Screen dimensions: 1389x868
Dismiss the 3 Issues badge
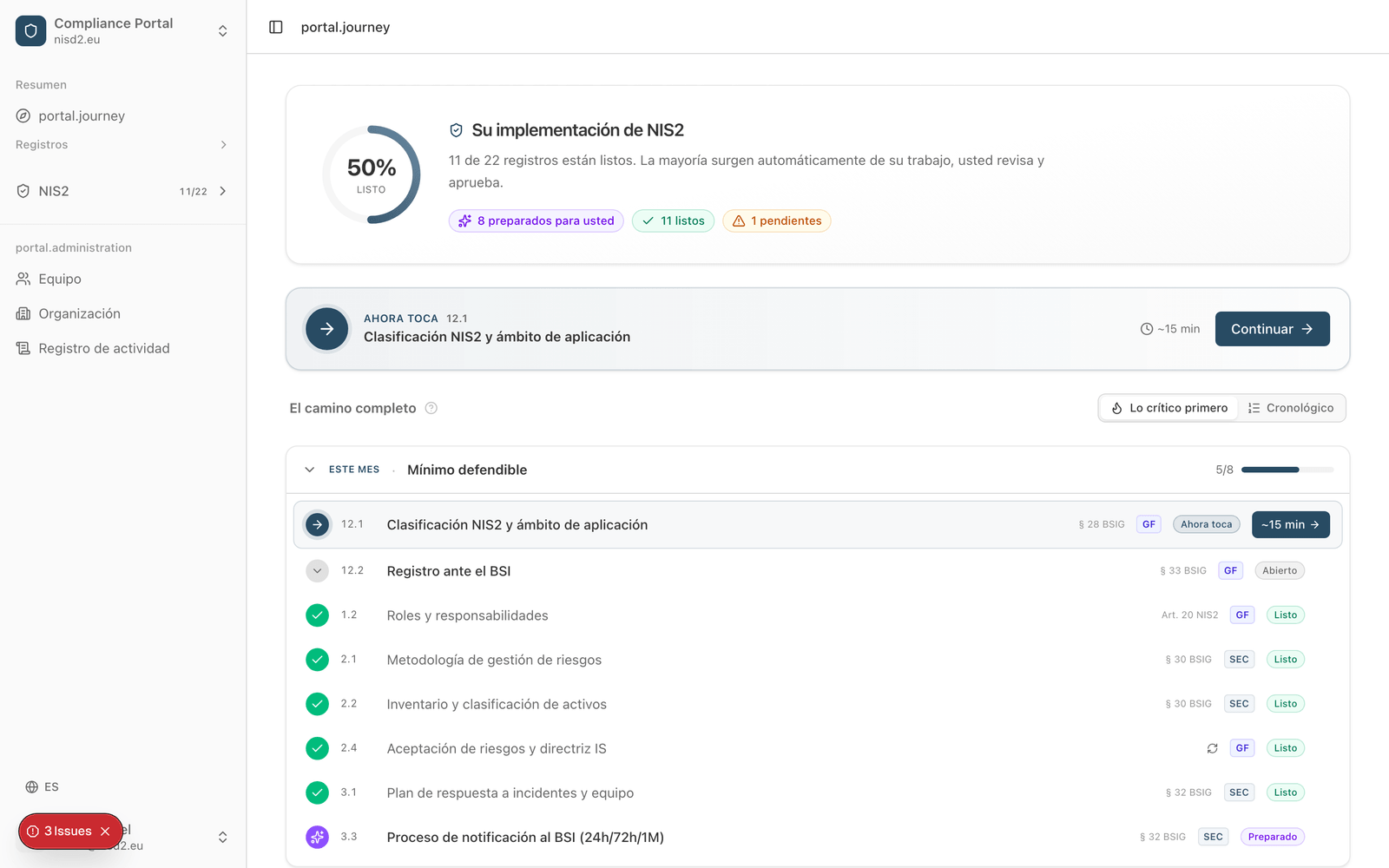point(105,832)
